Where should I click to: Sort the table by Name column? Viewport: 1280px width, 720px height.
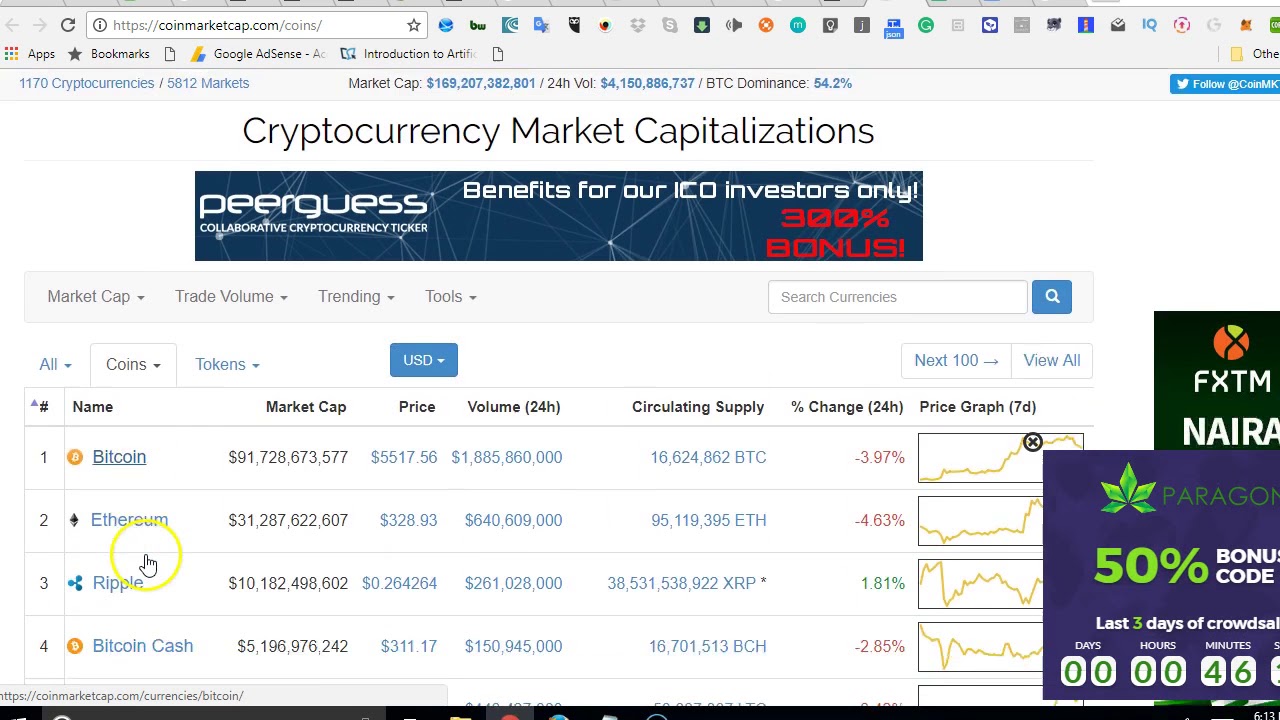(x=93, y=407)
